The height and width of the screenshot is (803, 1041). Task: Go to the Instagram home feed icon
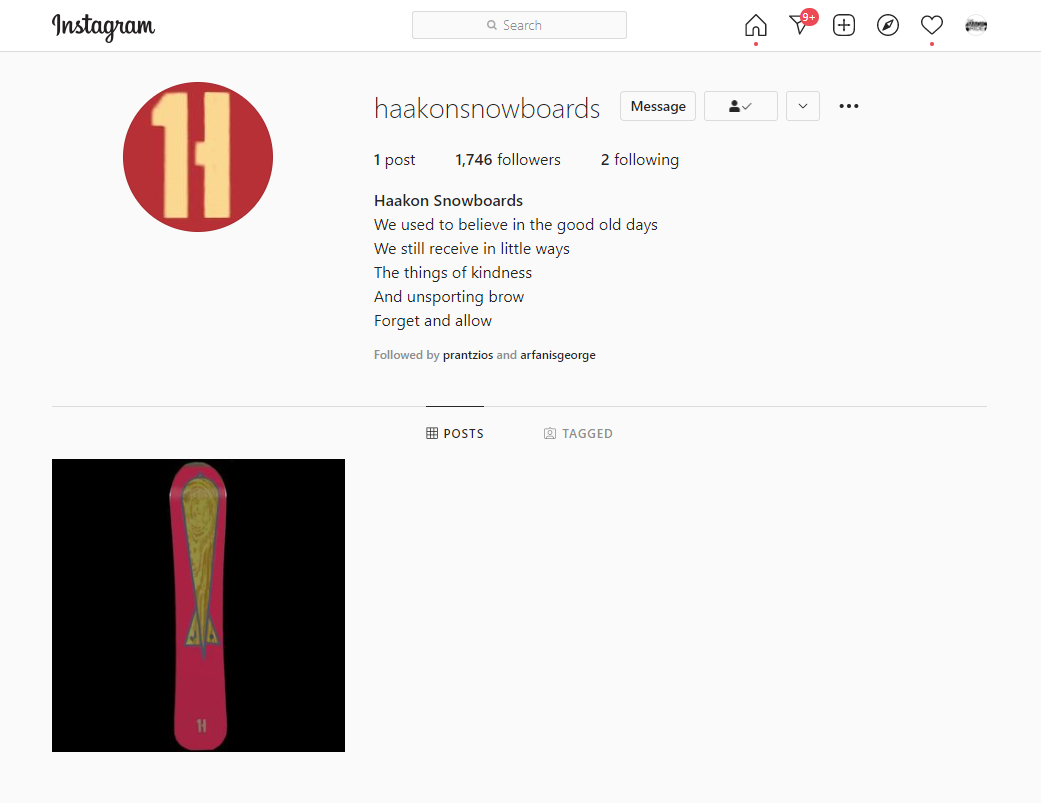[x=756, y=25]
